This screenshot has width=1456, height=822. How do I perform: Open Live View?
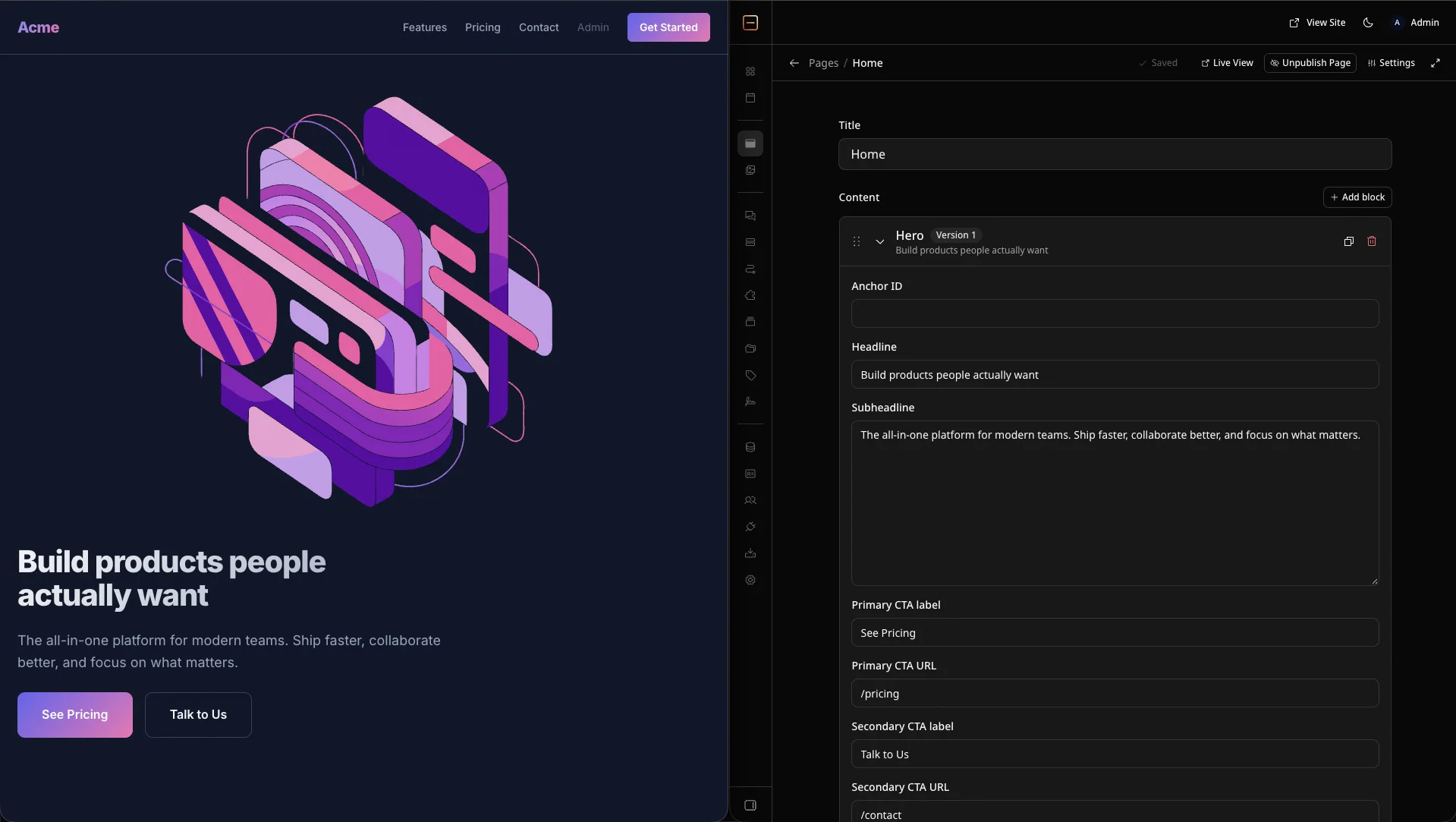pos(1227,63)
